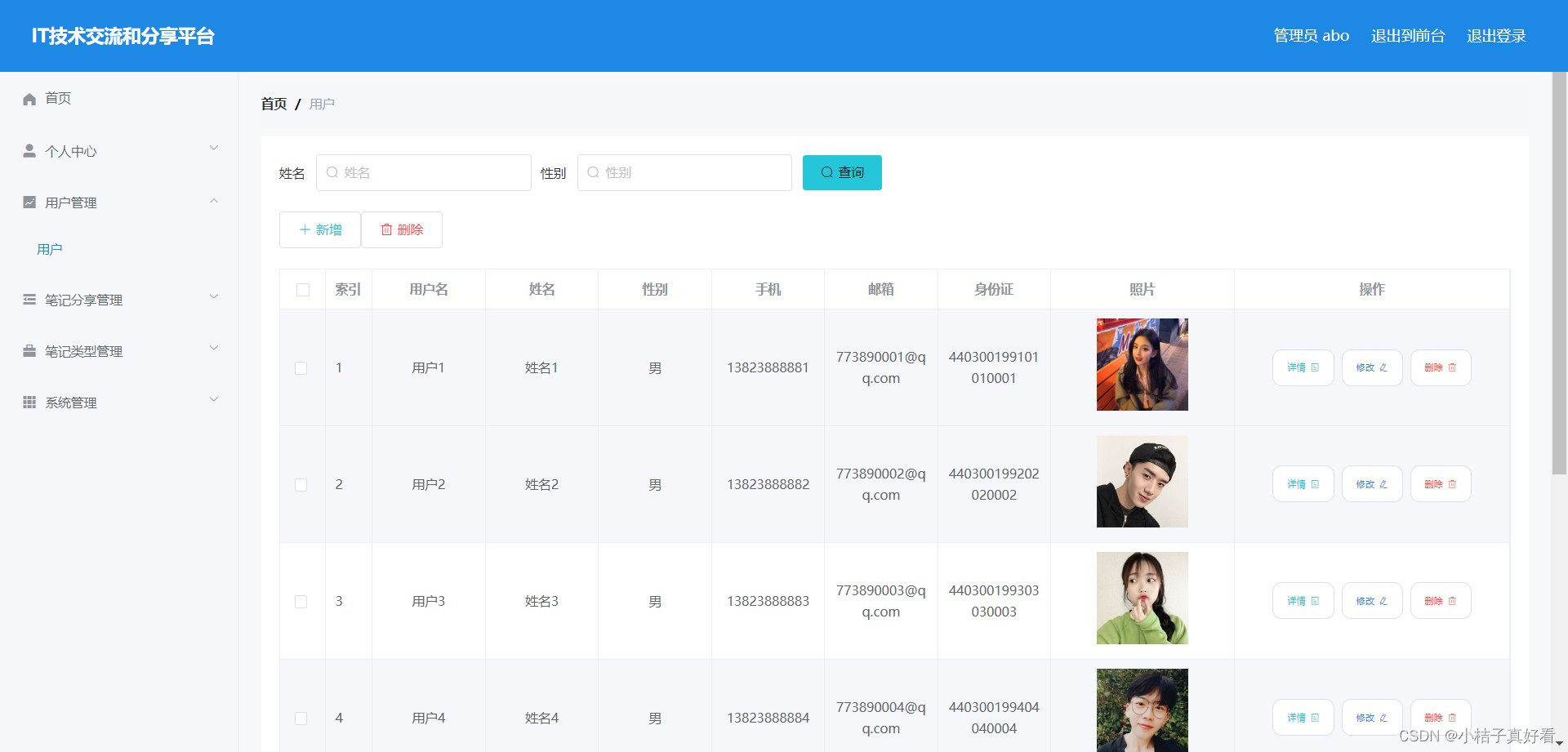Click the platform title IT技术交流和分享平台
Viewport: 1568px width, 752px height.
coord(122,36)
